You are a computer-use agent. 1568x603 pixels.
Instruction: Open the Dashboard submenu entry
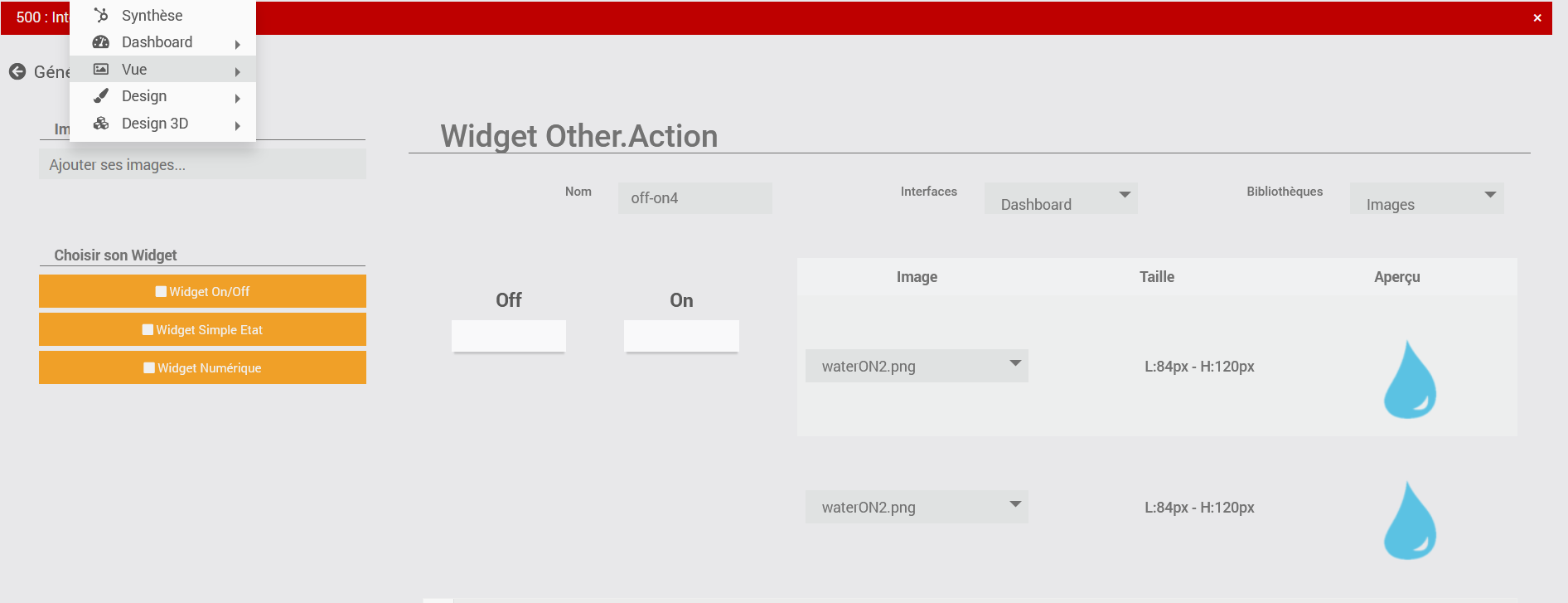[x=162, y=42]
